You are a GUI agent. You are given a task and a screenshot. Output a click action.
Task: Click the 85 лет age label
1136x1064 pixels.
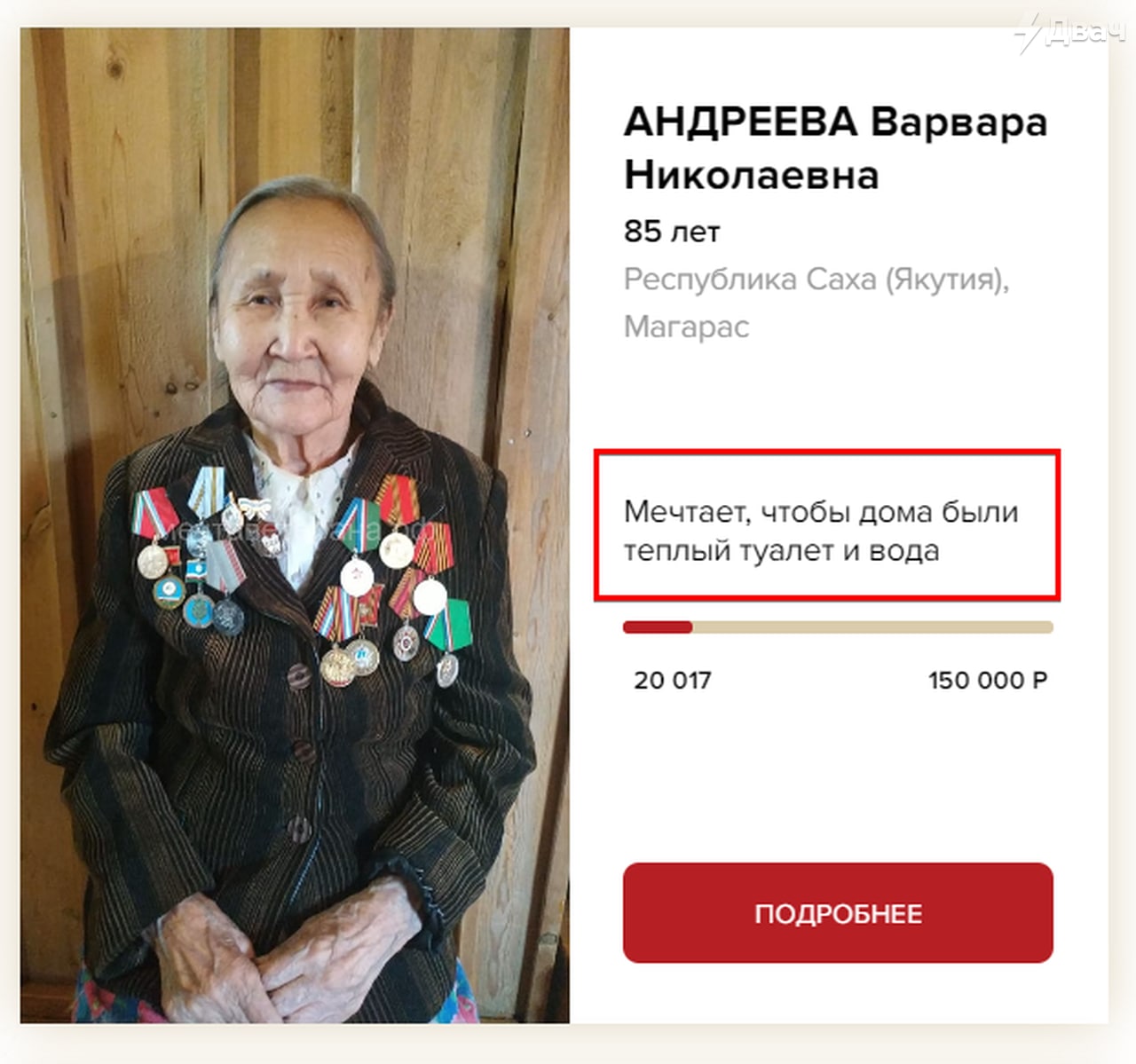672,232
